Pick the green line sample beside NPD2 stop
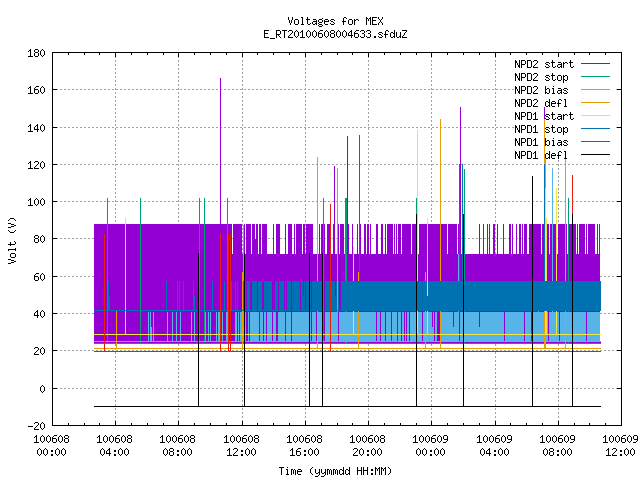640x480 pixels. pos(596,77)
